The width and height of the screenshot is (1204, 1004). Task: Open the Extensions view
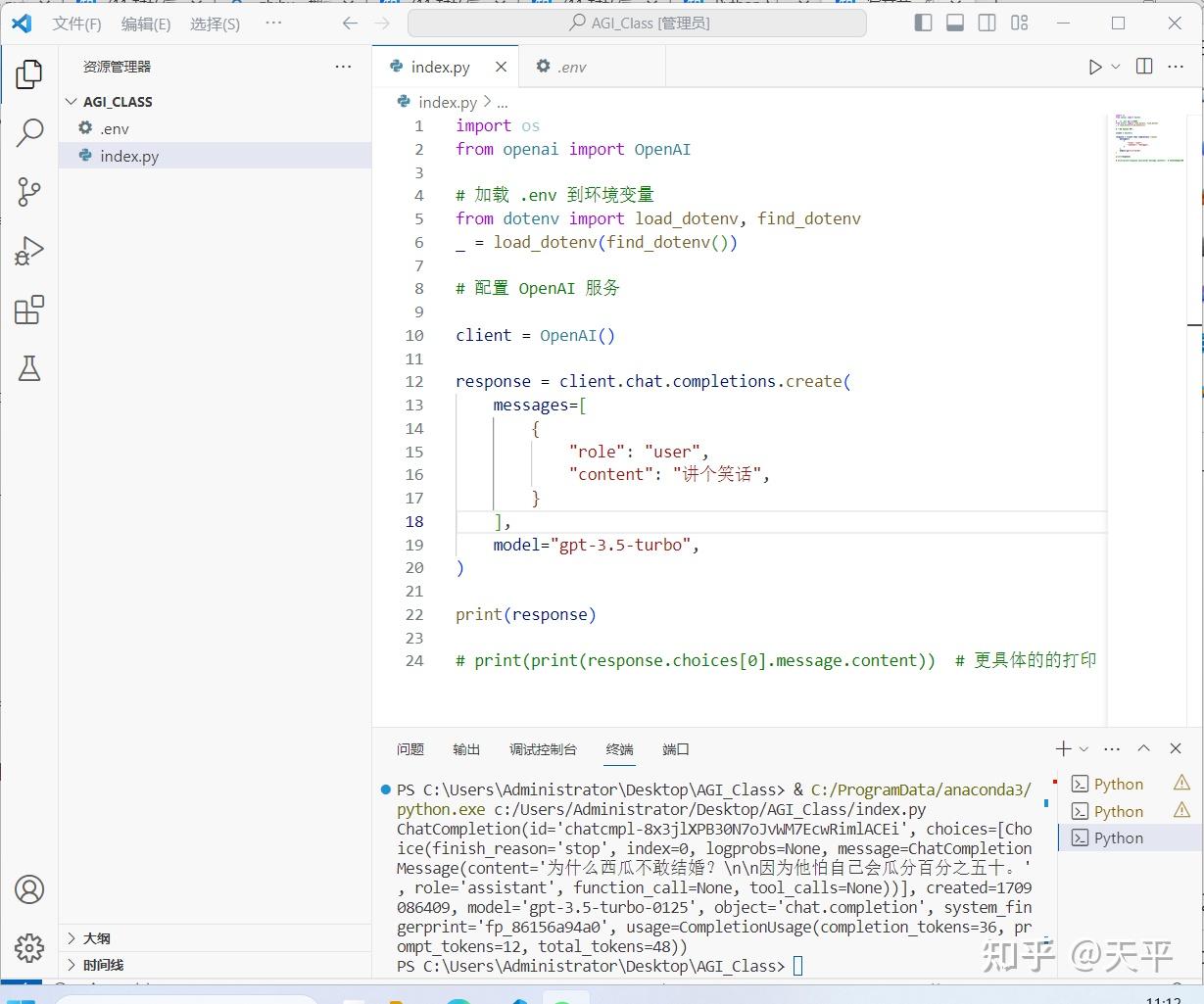(x=28, y=309)
